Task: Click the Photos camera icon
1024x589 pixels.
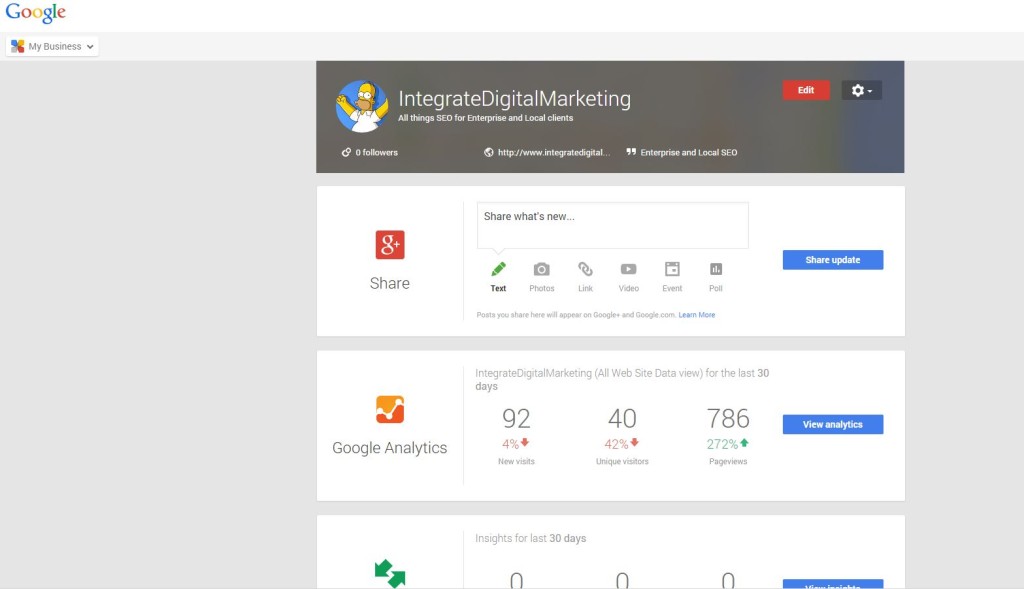Action: [541, 269]
